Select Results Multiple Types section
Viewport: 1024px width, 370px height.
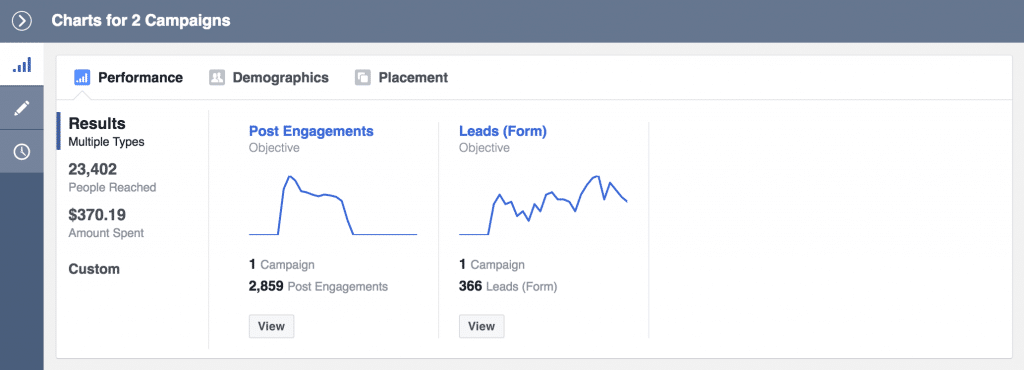pyautogui.click(x=106, y=131)
